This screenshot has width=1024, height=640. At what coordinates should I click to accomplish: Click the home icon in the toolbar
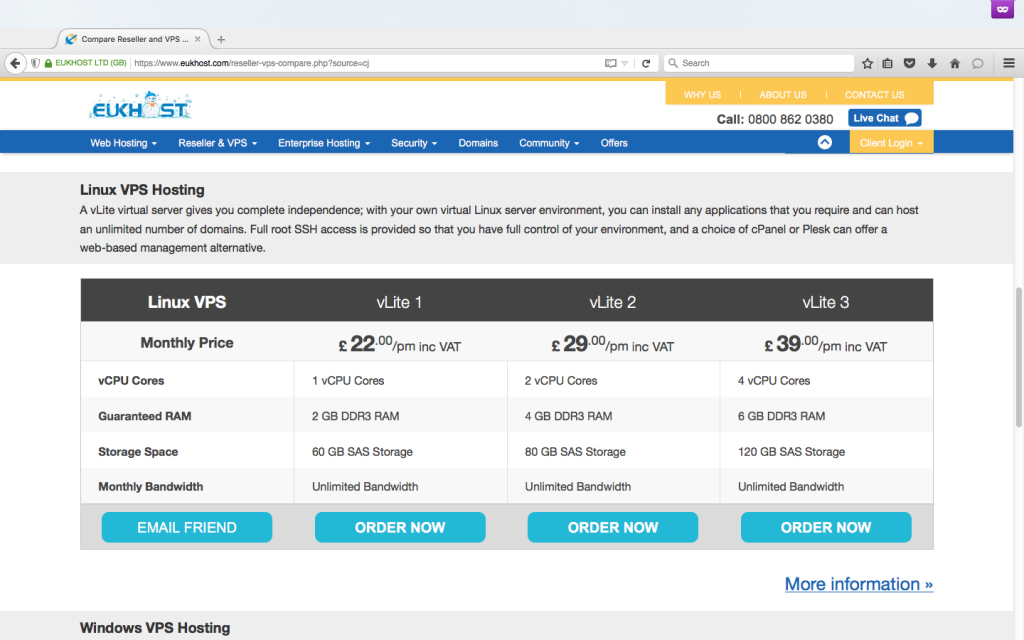pyautogui.click(x=955, y=63)
